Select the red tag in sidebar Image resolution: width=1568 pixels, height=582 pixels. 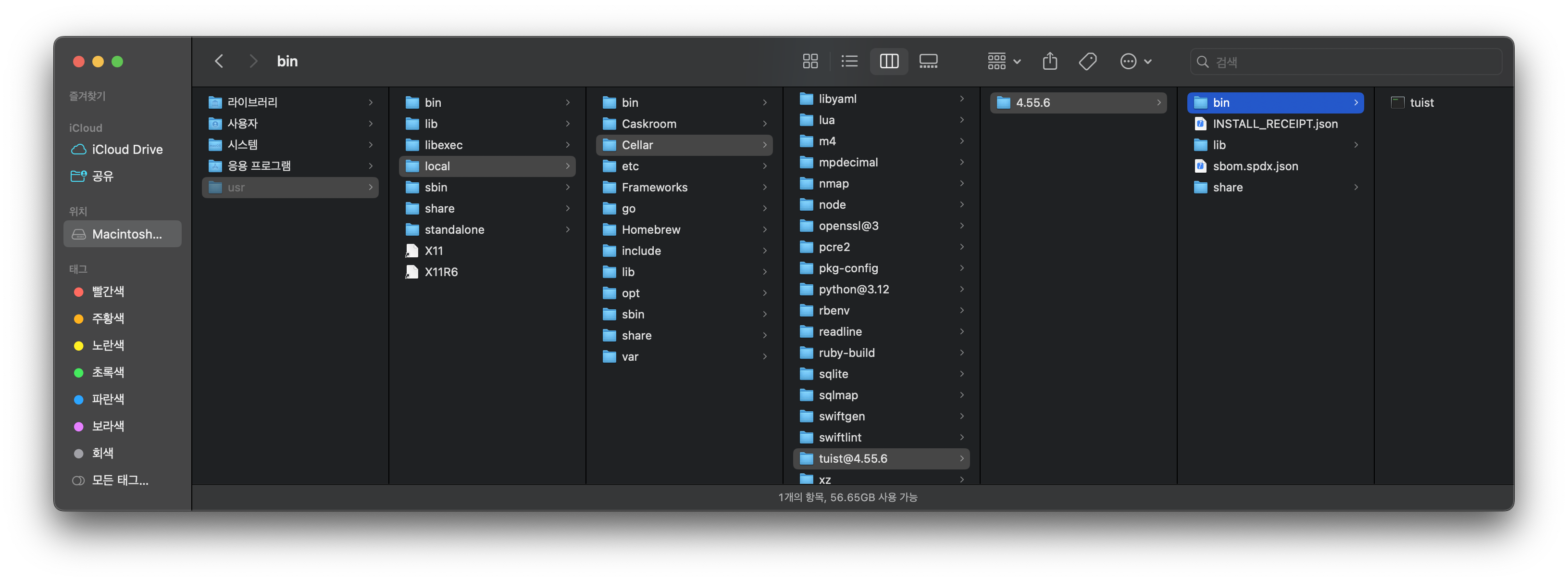tap(108, 291)
